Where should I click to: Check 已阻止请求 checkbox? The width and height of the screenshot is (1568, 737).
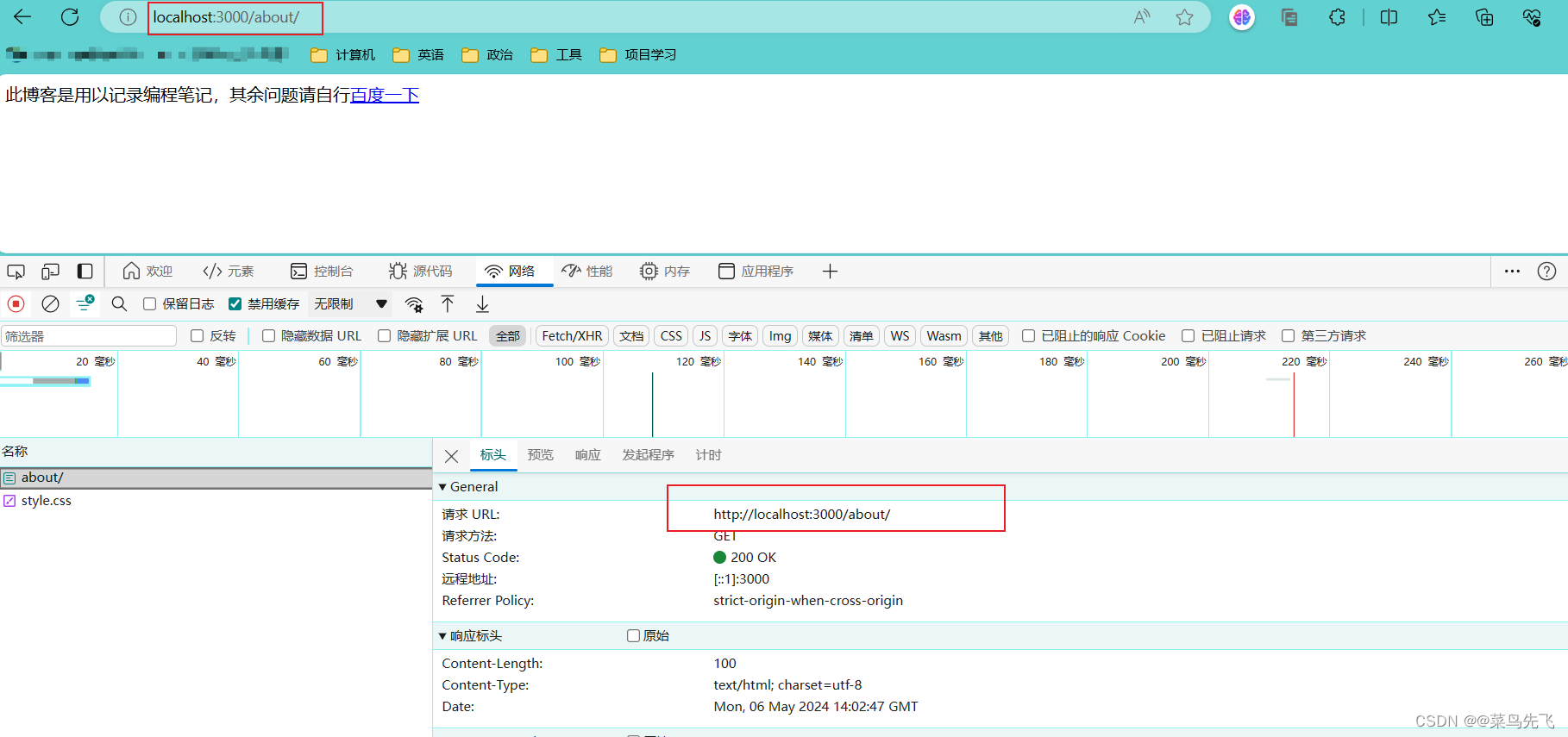(x=1188, y=335)
